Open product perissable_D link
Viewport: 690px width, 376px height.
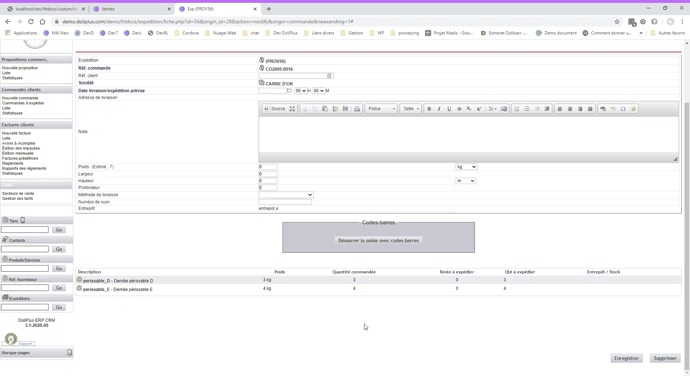(118, 280)
